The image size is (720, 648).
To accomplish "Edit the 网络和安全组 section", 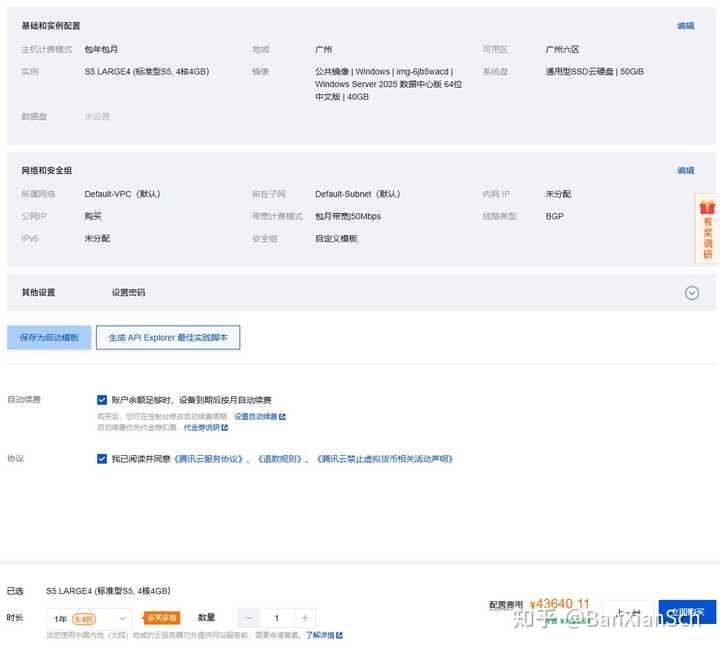I will [x=686, y=170].
